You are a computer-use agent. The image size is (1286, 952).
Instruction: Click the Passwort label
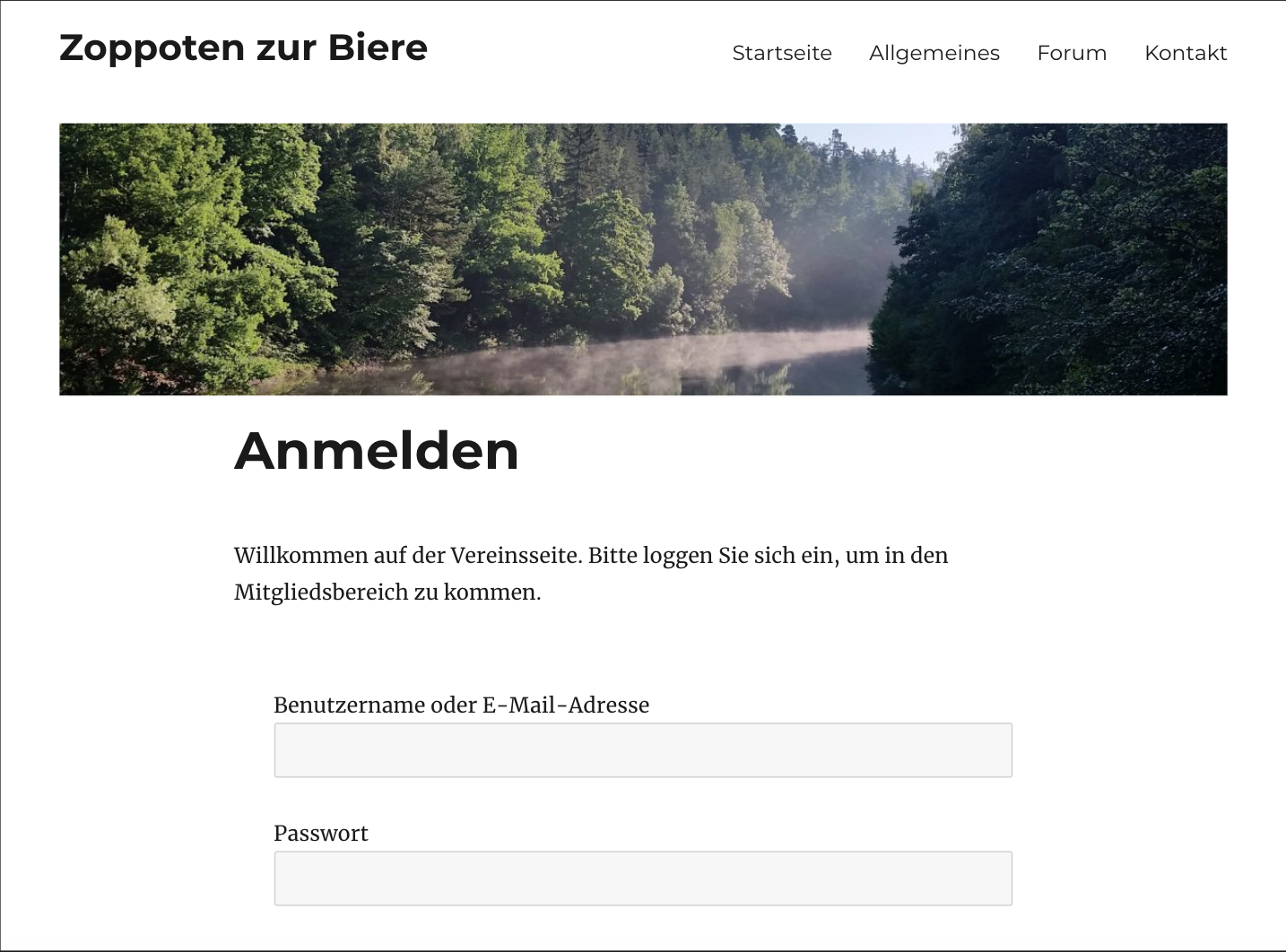(321, 833)
